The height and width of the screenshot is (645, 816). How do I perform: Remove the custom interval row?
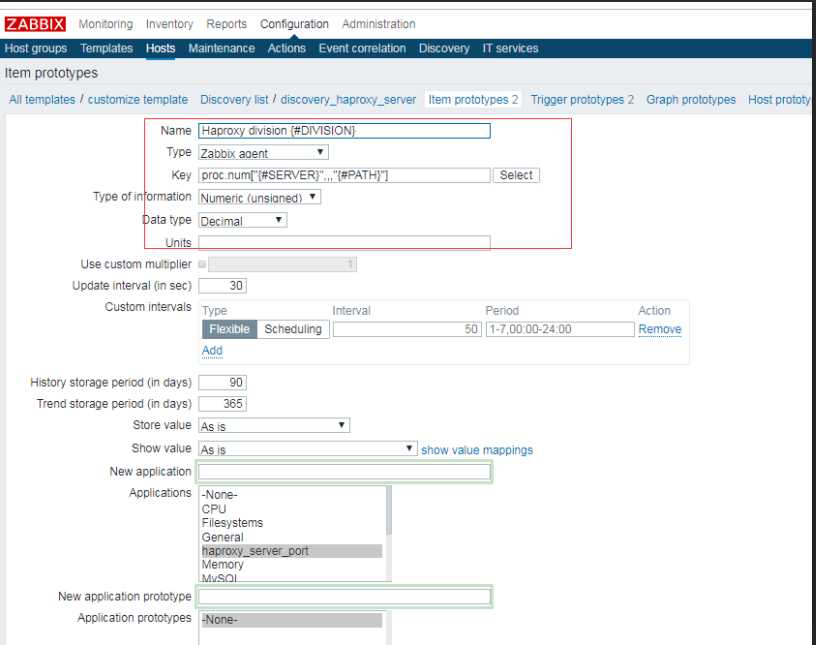(x=659, y=329)
